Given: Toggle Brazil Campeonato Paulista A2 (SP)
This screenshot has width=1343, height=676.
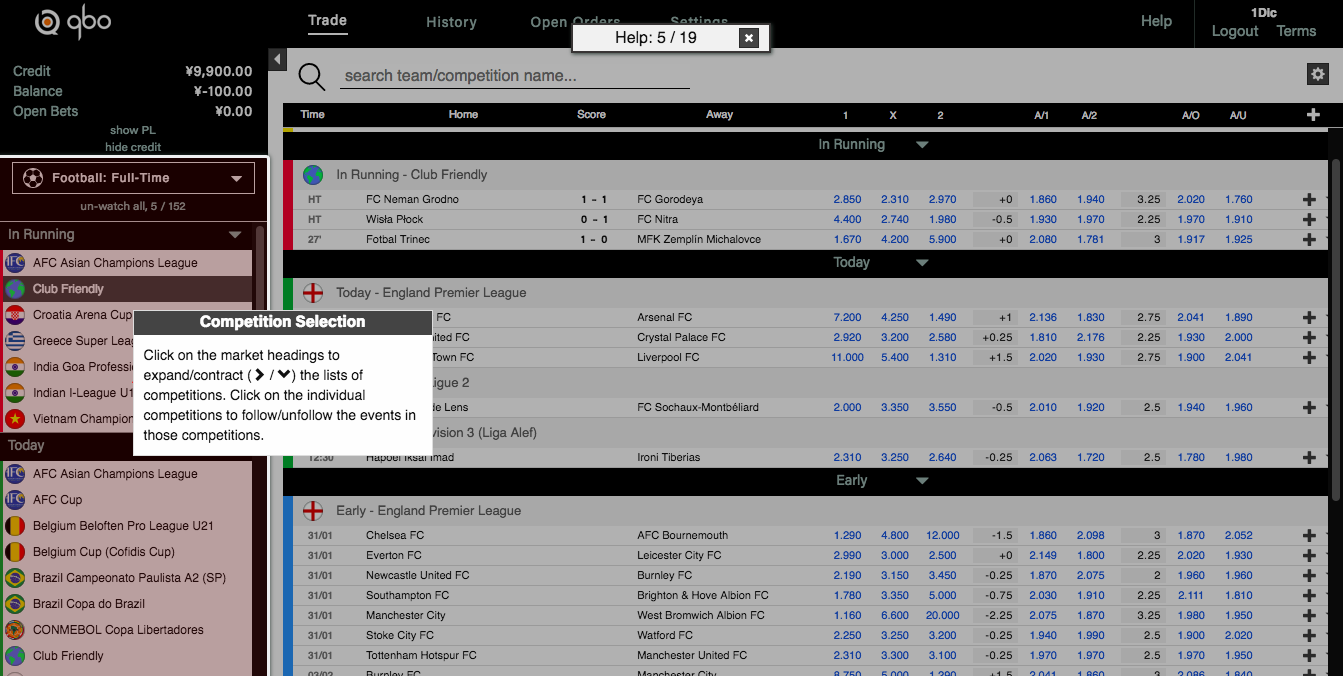Looking at the screenshot, I should (127, 578).
